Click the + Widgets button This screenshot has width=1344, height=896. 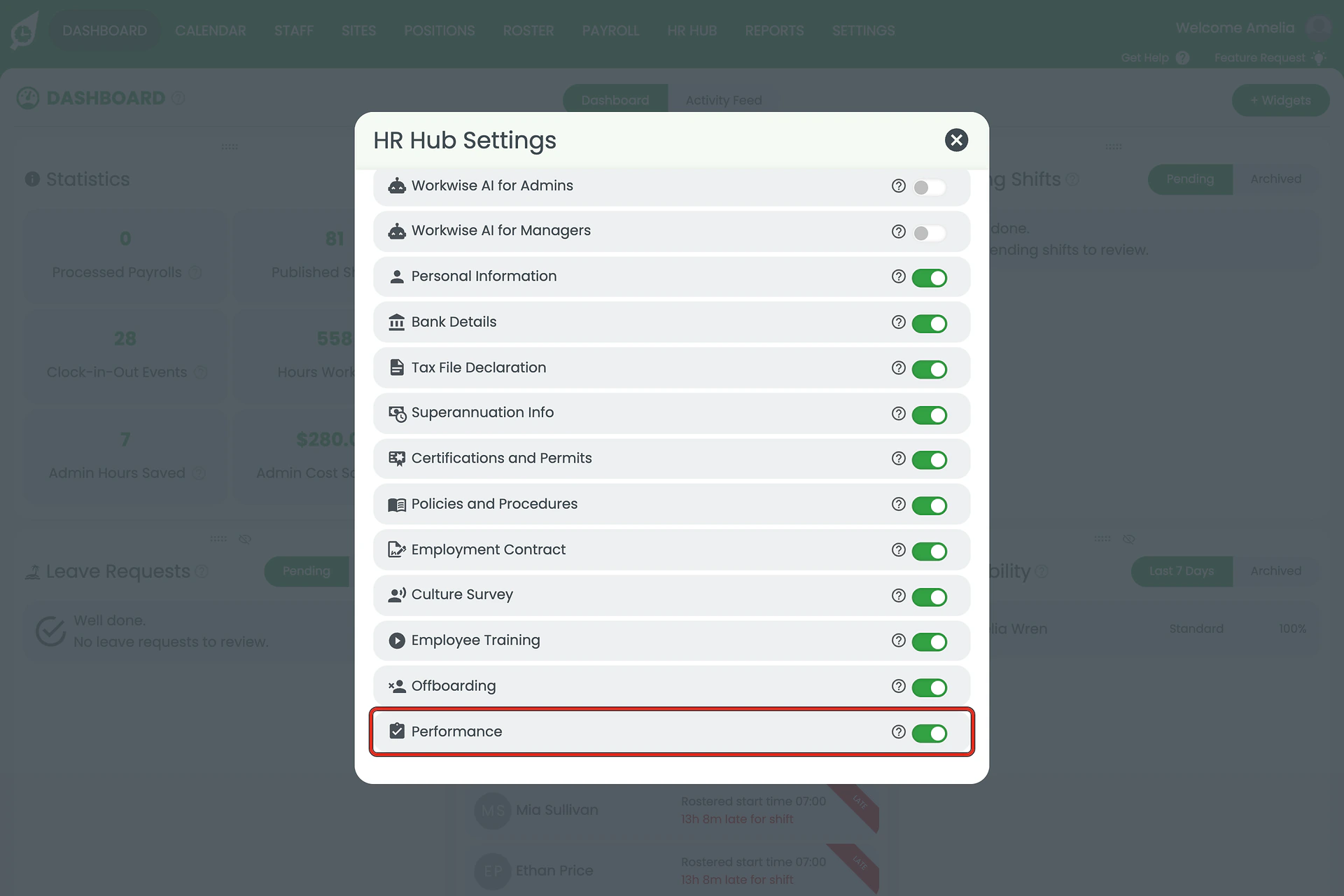1280,100
